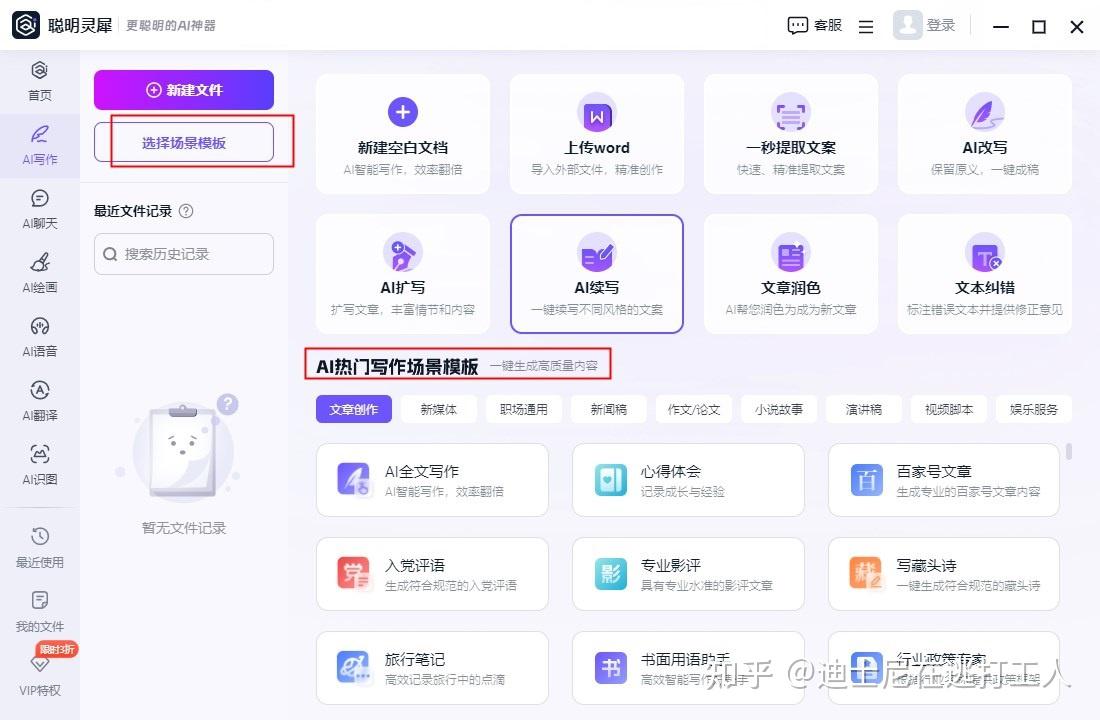The width and height of the screenshot is (1100, 720).
Task: Click the 搜索历史记录 search field
Action: (184, 254)
